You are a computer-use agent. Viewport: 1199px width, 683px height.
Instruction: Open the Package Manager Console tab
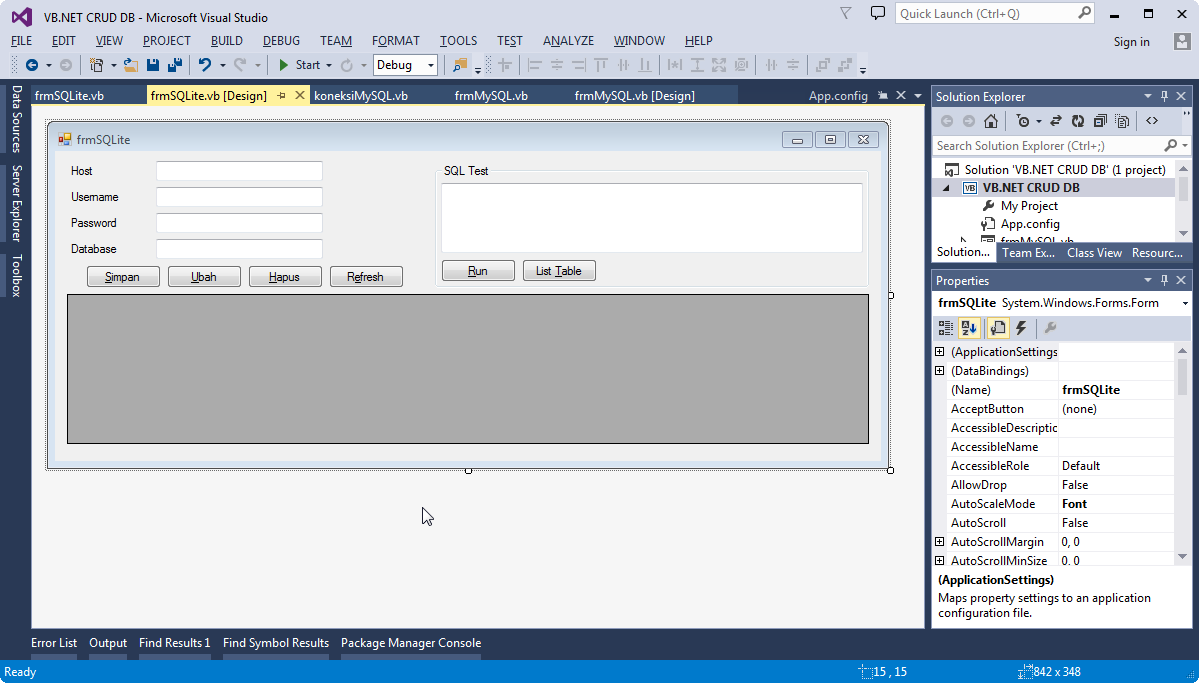tap(411, 643)
